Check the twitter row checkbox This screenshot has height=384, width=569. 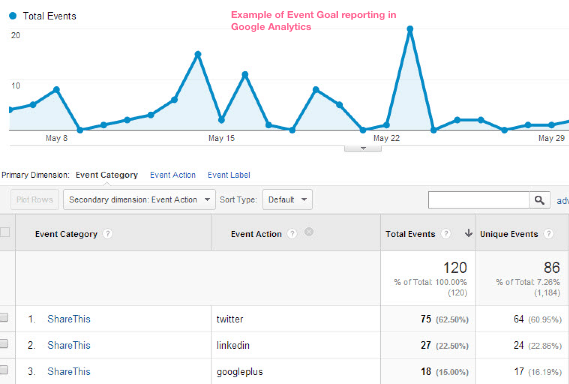tap(4, 318)
